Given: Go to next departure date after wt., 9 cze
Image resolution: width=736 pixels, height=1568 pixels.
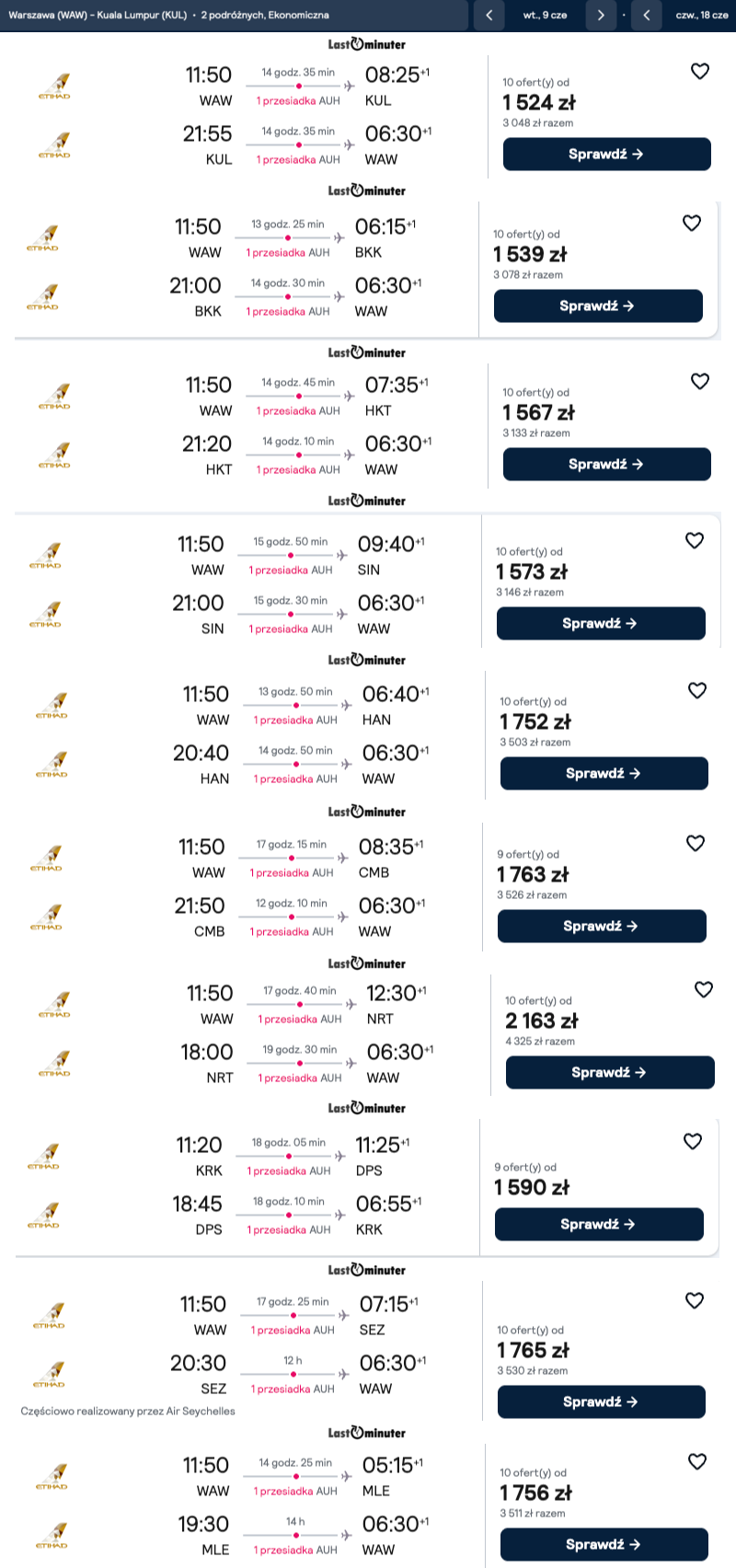Looking at the screenshot, I should (601, 16).
